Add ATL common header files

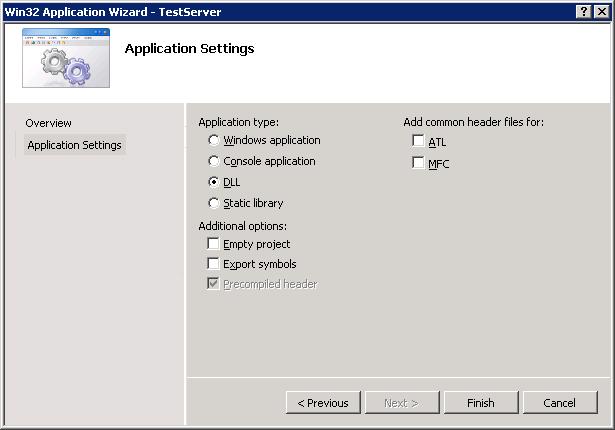pyautogui.click(x=419, y=142)
